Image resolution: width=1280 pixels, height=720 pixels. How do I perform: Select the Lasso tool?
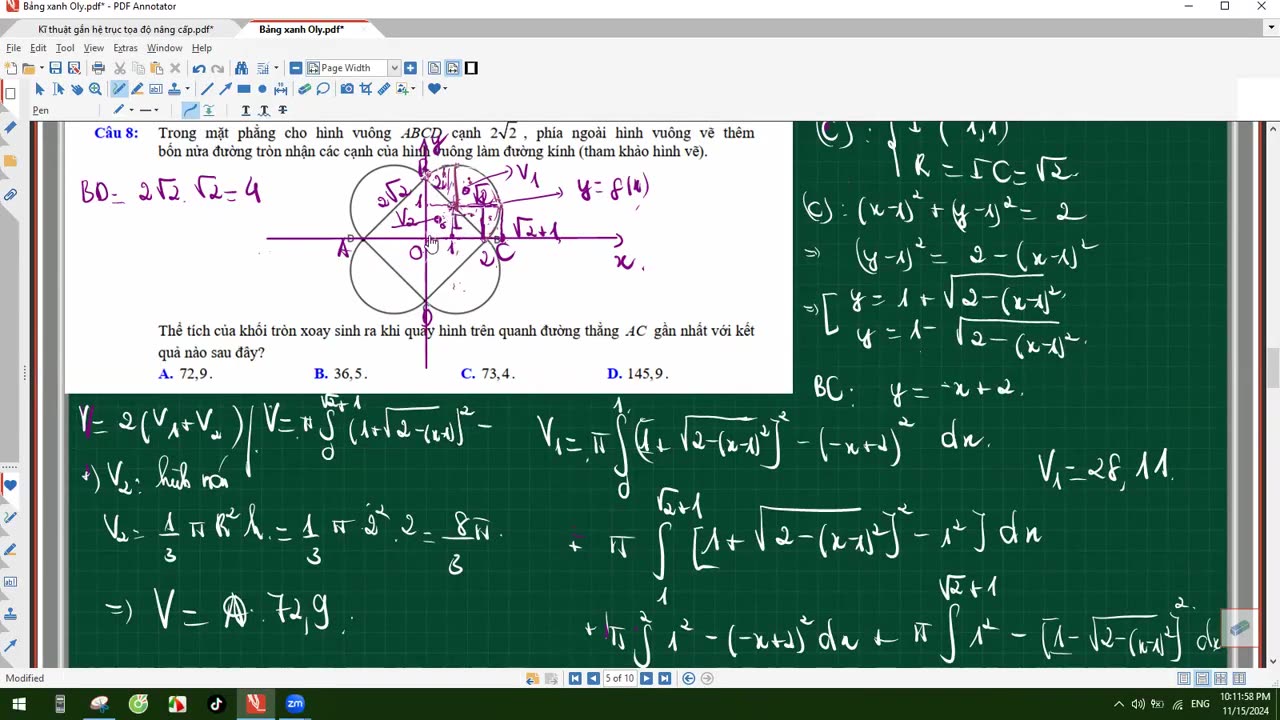323,89
